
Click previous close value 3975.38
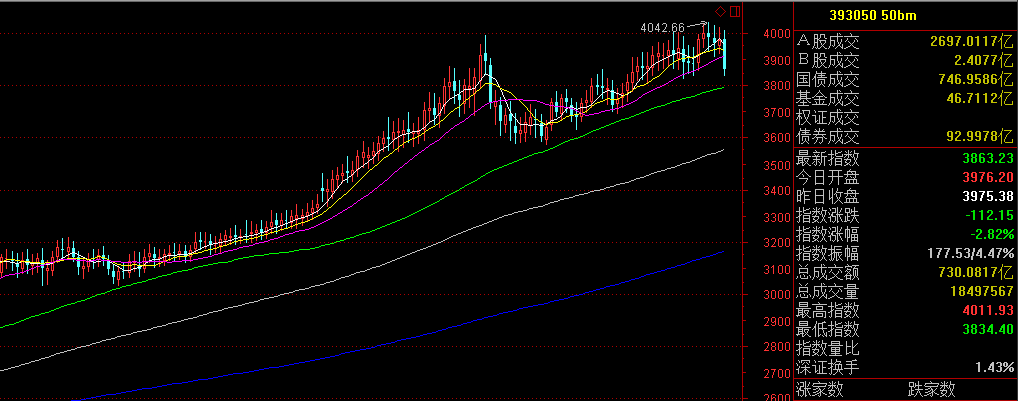tap(986, 195)
